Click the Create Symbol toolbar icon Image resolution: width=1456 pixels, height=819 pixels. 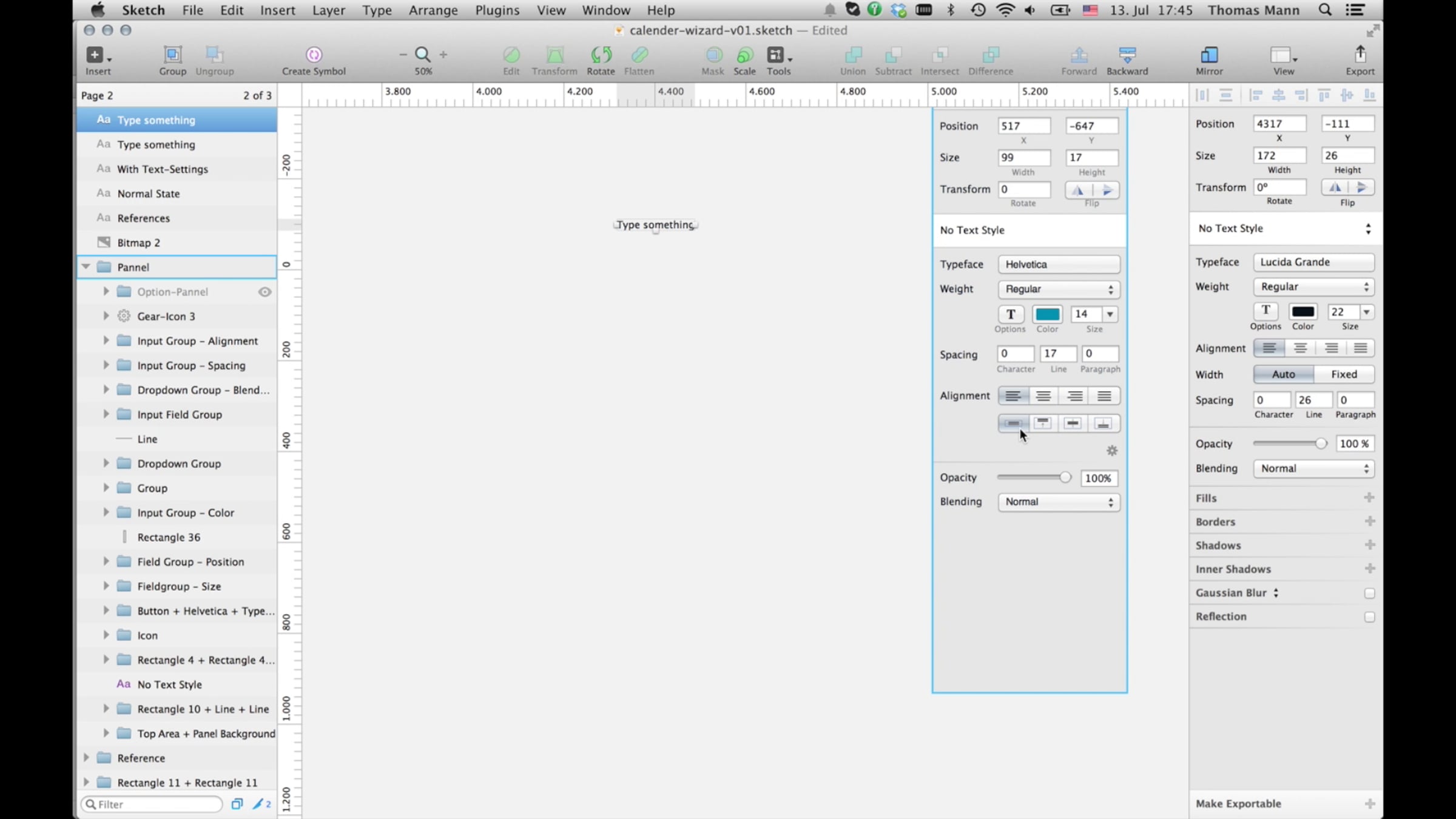314,55
